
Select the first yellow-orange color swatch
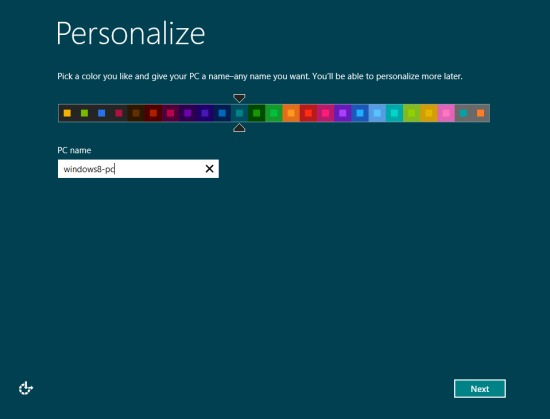point(67,113)
